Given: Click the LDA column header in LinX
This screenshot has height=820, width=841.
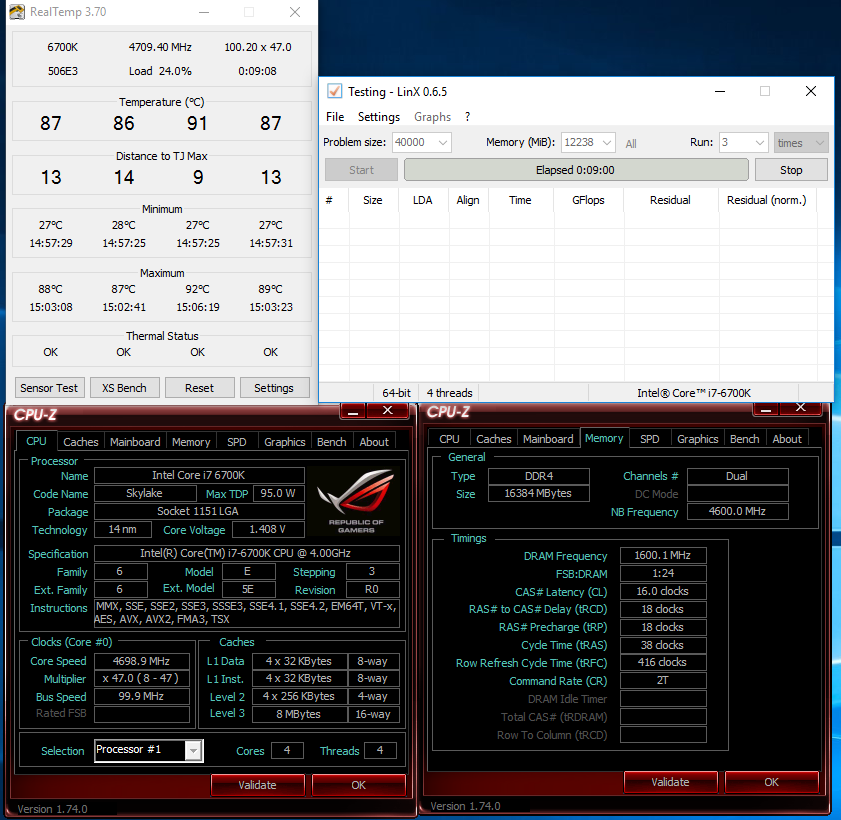Looking at the screenshot, I should point(423,200).
